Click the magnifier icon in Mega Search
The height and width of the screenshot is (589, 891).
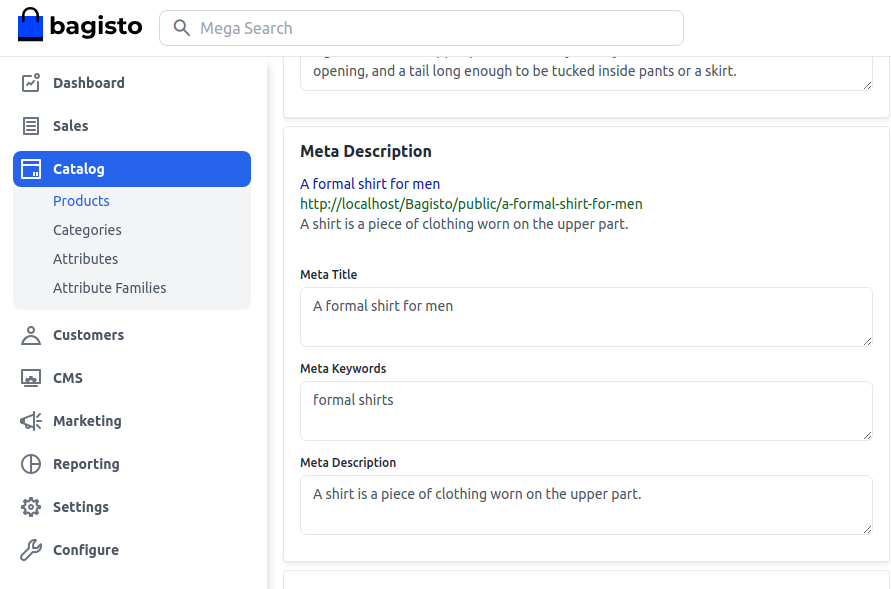(181, 28)
